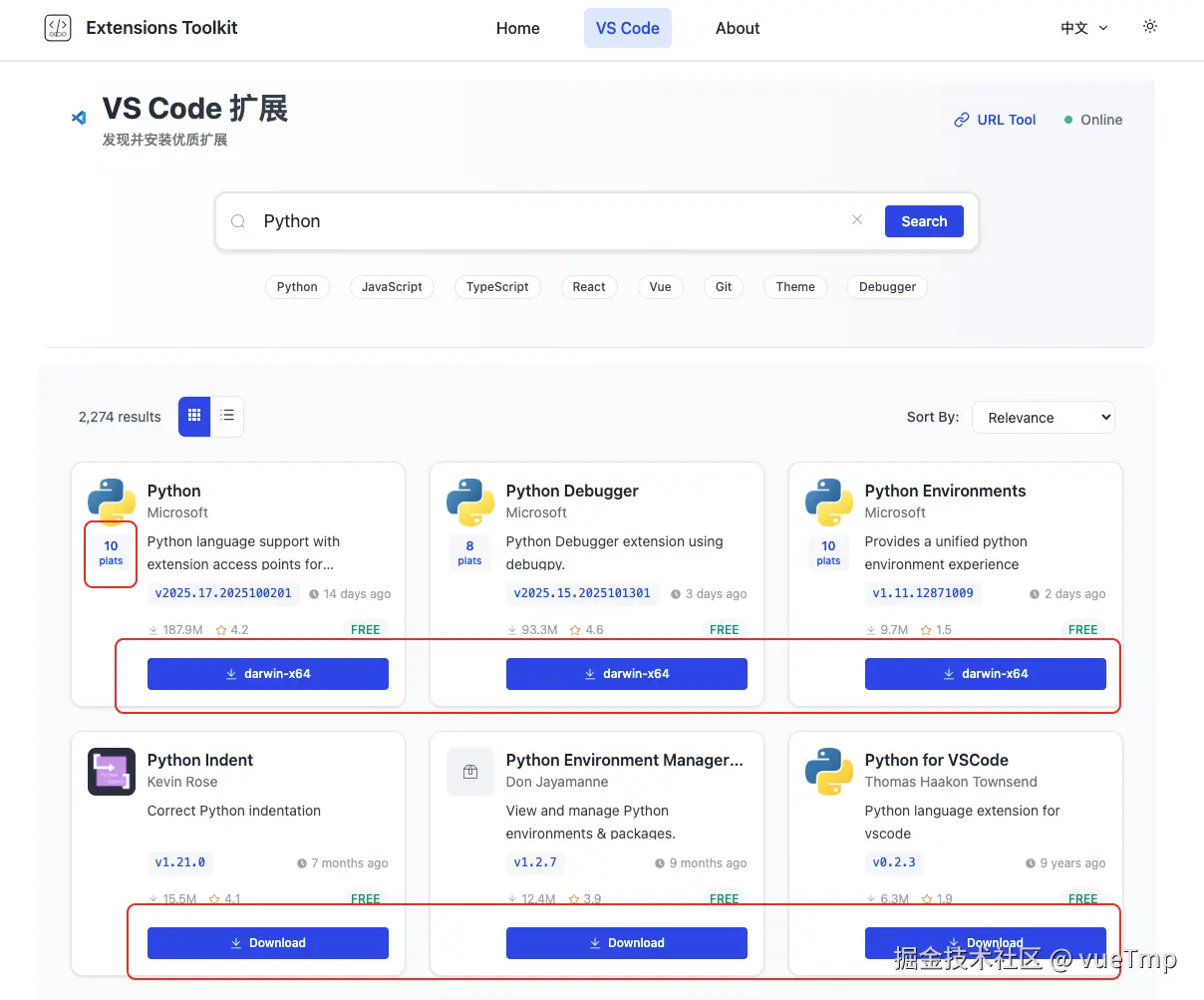Click the Python Debugger logo icon
1204x1000 pixels.
pos(470,502)
